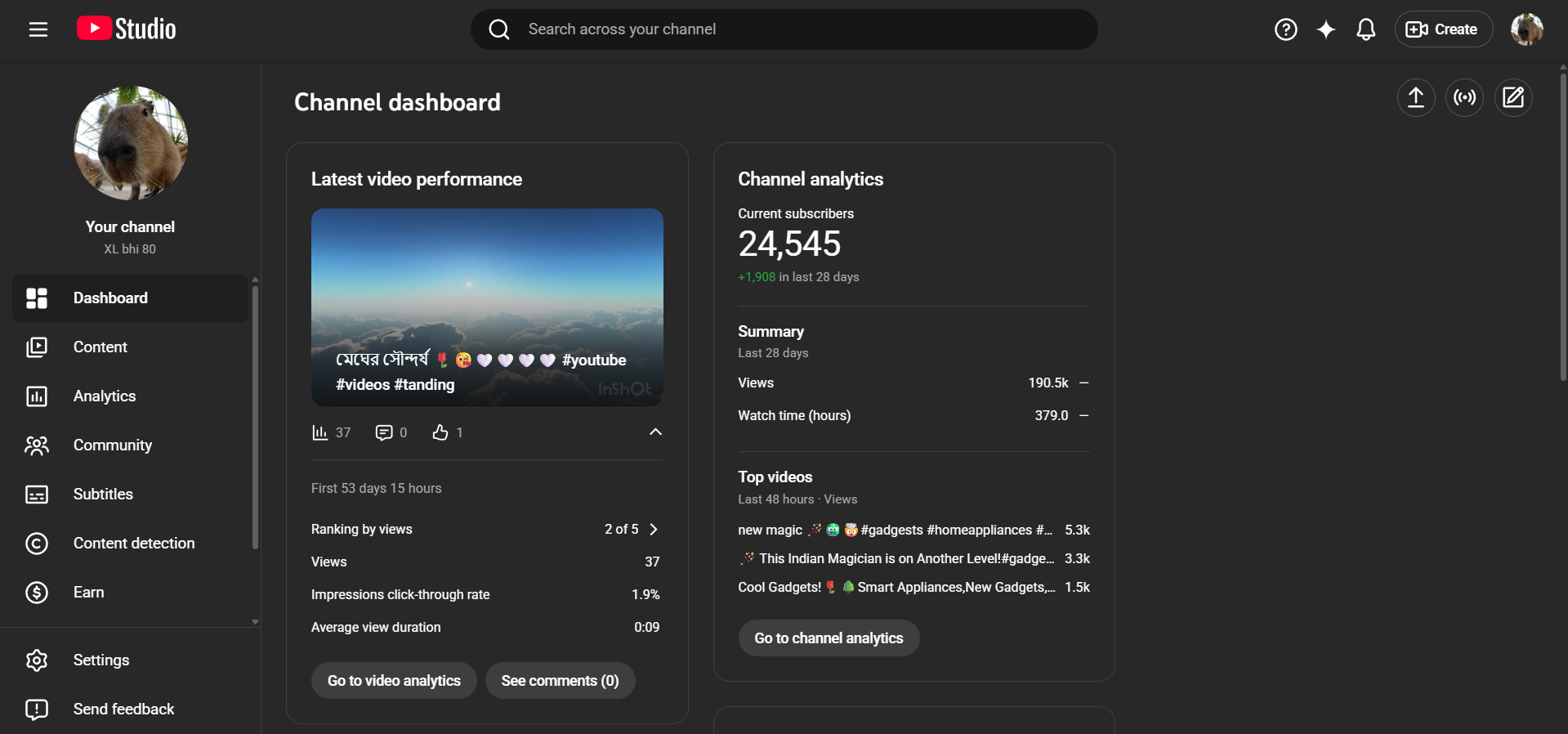Image resolution: width=1568 pixels, height=734 pixels.
Task: Click the YouTube Studio logo
Action: 127,29
